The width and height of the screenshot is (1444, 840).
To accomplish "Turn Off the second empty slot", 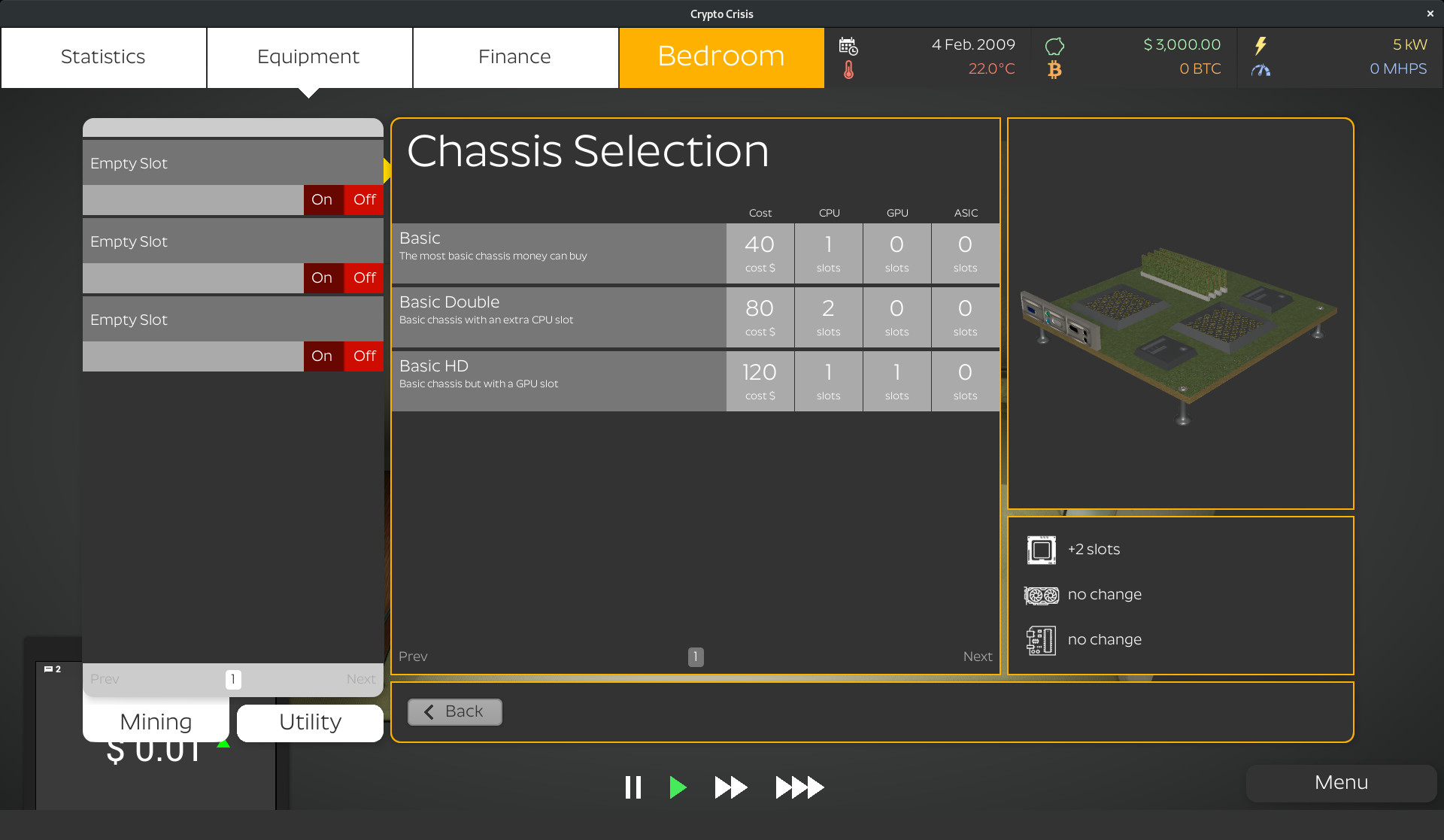I will point(363,277).
